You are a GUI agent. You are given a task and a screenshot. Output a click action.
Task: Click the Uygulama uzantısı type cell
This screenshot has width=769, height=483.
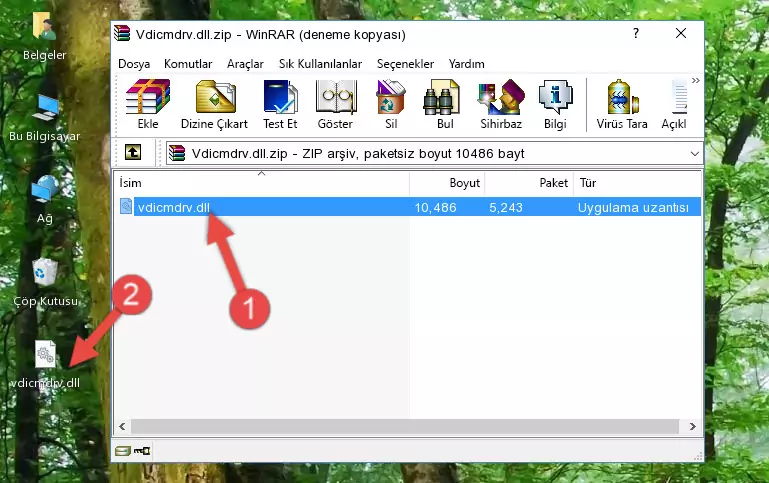[633, 207]
